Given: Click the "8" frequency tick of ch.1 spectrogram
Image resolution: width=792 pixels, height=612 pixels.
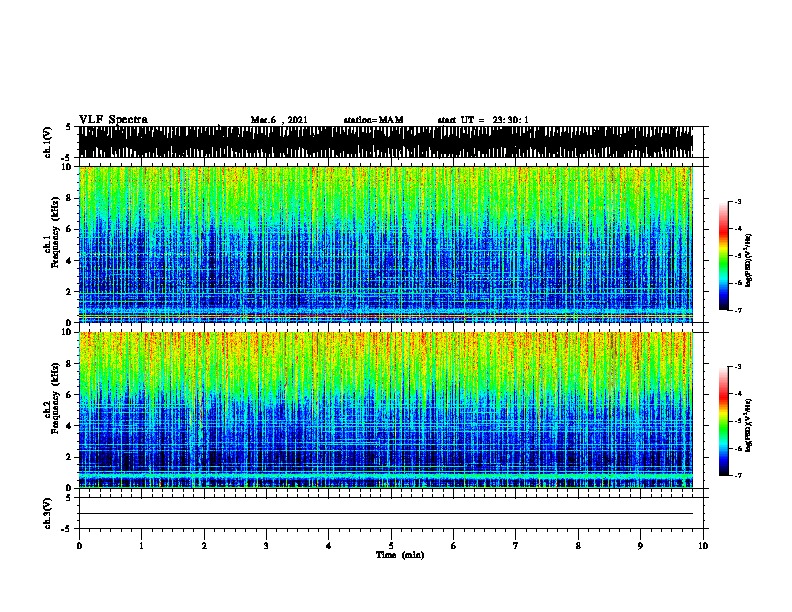Looking at the screenshot, I should (69, 198).
